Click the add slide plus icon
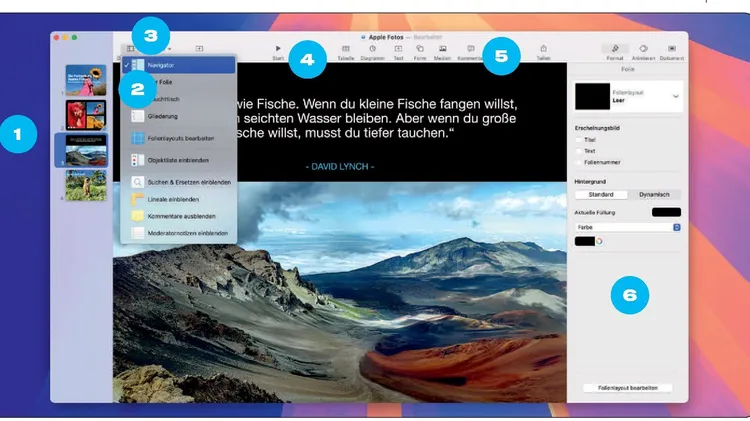750x421 pixels. coord(199,48)
